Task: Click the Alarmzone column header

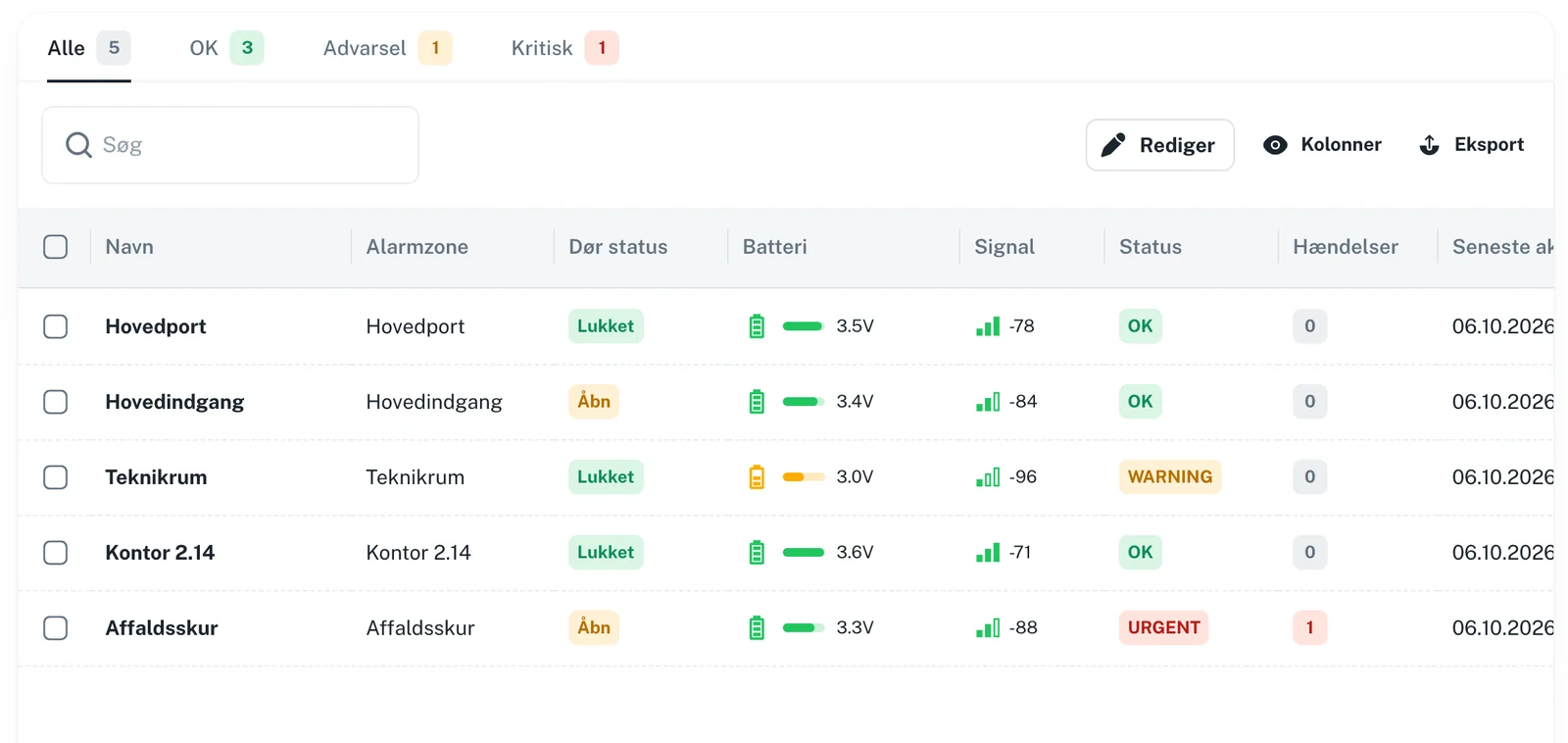Action: pyautogui.click(x=417, y=247)
